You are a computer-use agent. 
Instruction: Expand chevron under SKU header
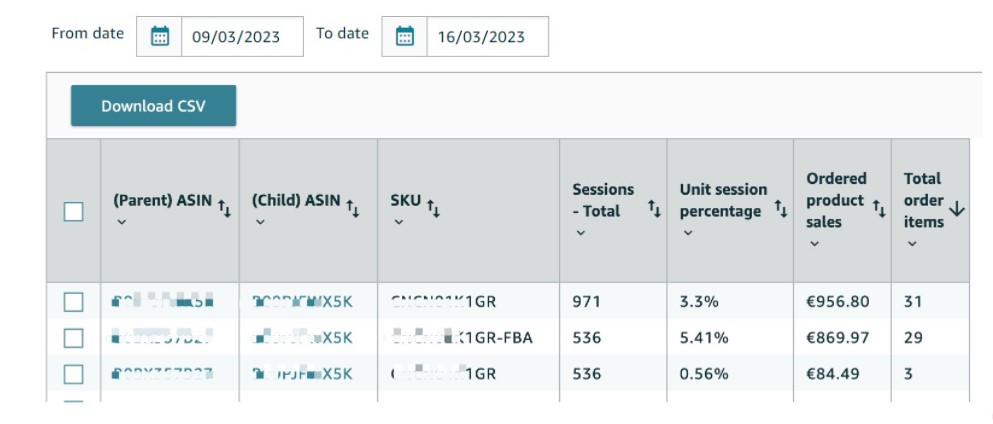398,222
